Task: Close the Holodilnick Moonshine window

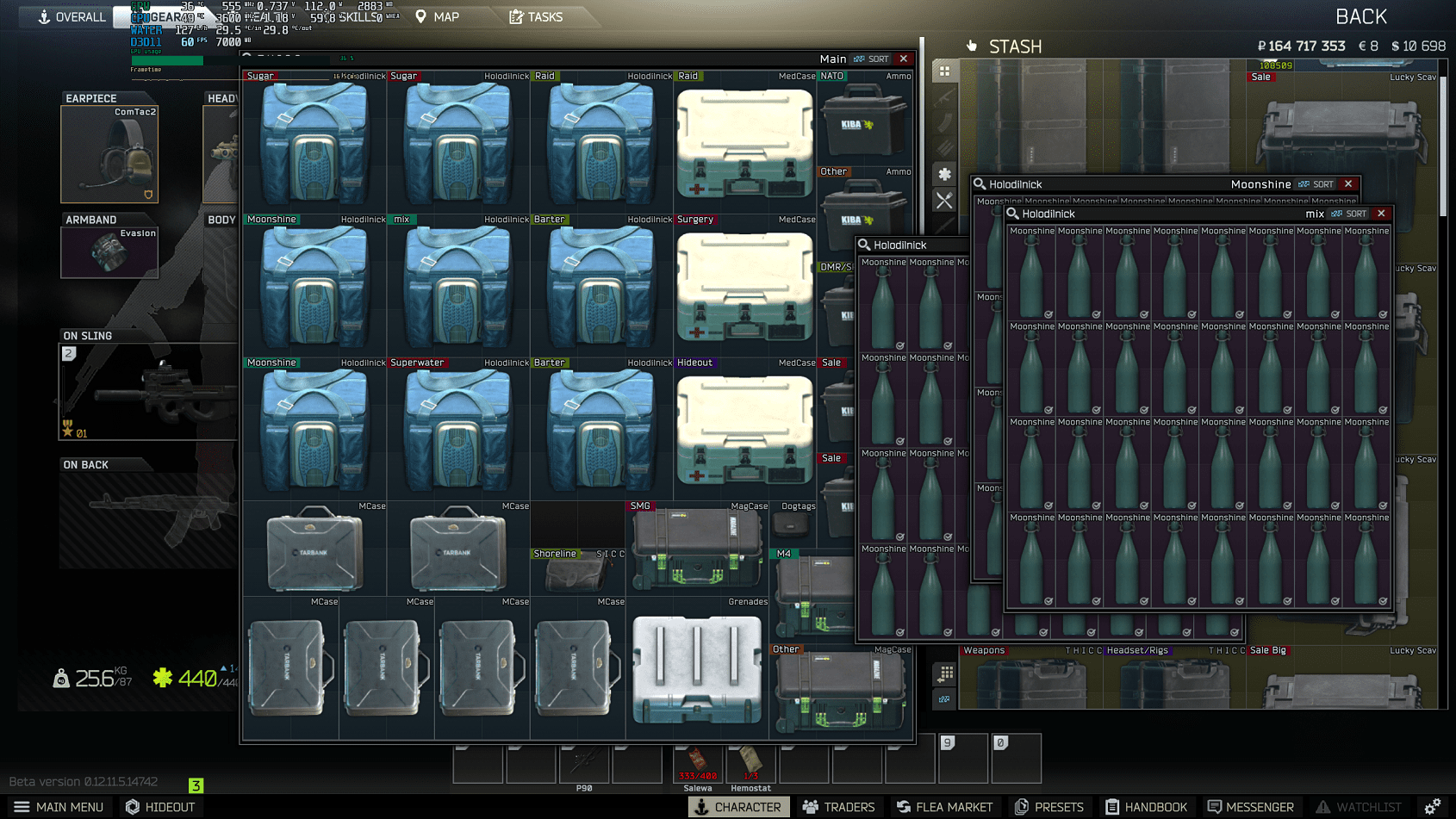Action: [x=1348, y=184]
